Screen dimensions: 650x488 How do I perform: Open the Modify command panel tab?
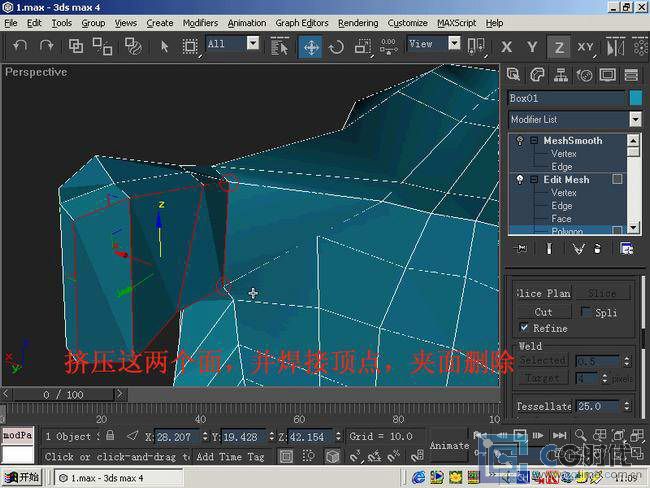click(x=537, y=75)
